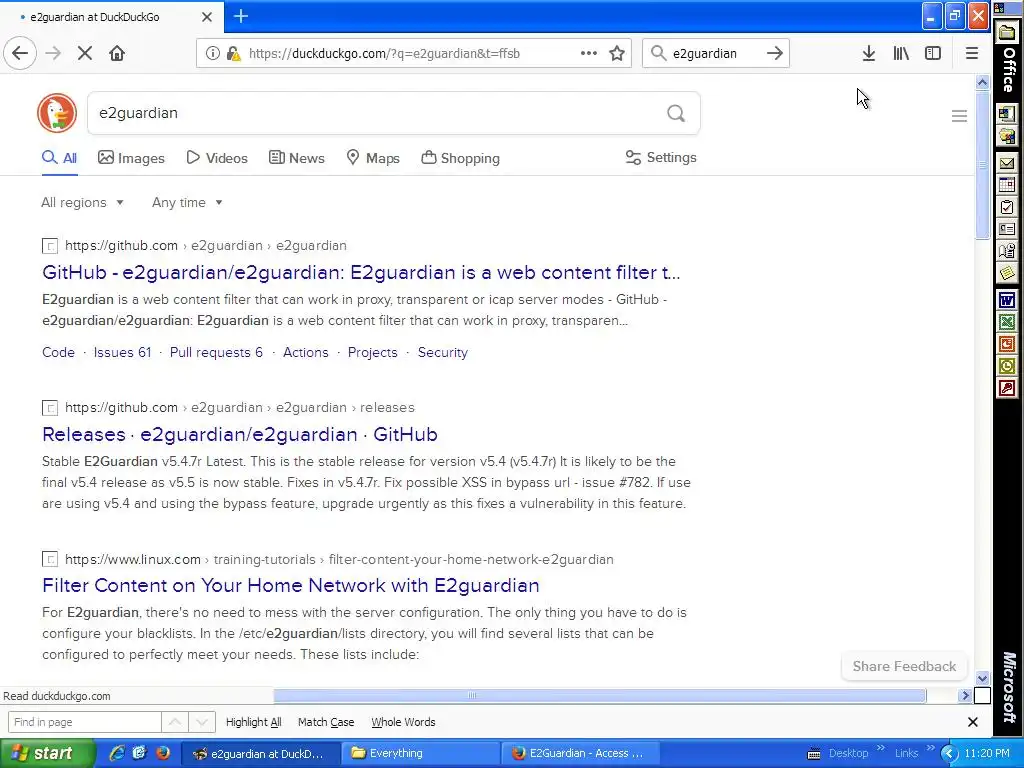Open the Firefox hamburger menu

(972, 53)
